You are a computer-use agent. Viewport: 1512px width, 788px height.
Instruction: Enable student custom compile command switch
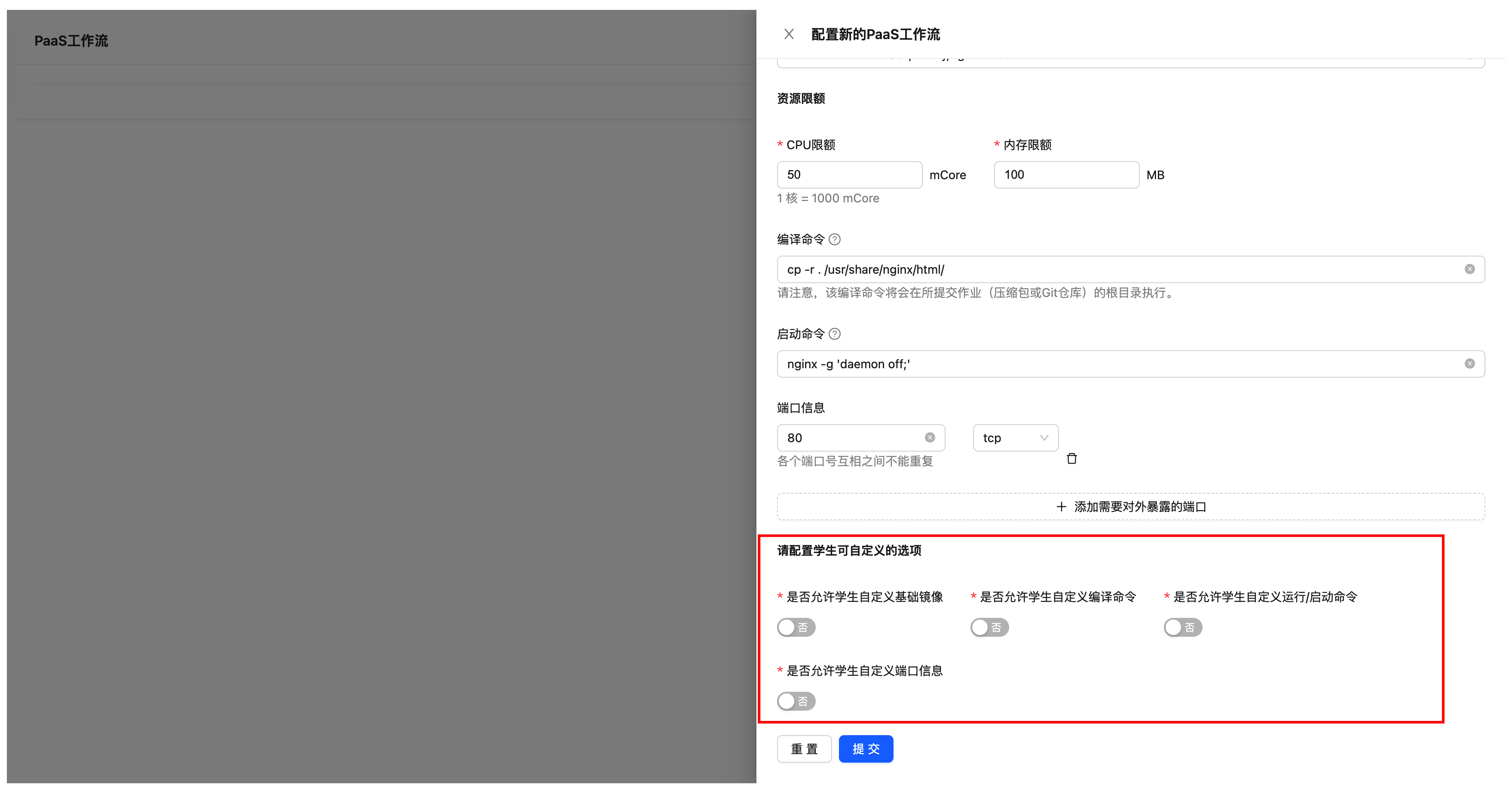pos(989,627)
